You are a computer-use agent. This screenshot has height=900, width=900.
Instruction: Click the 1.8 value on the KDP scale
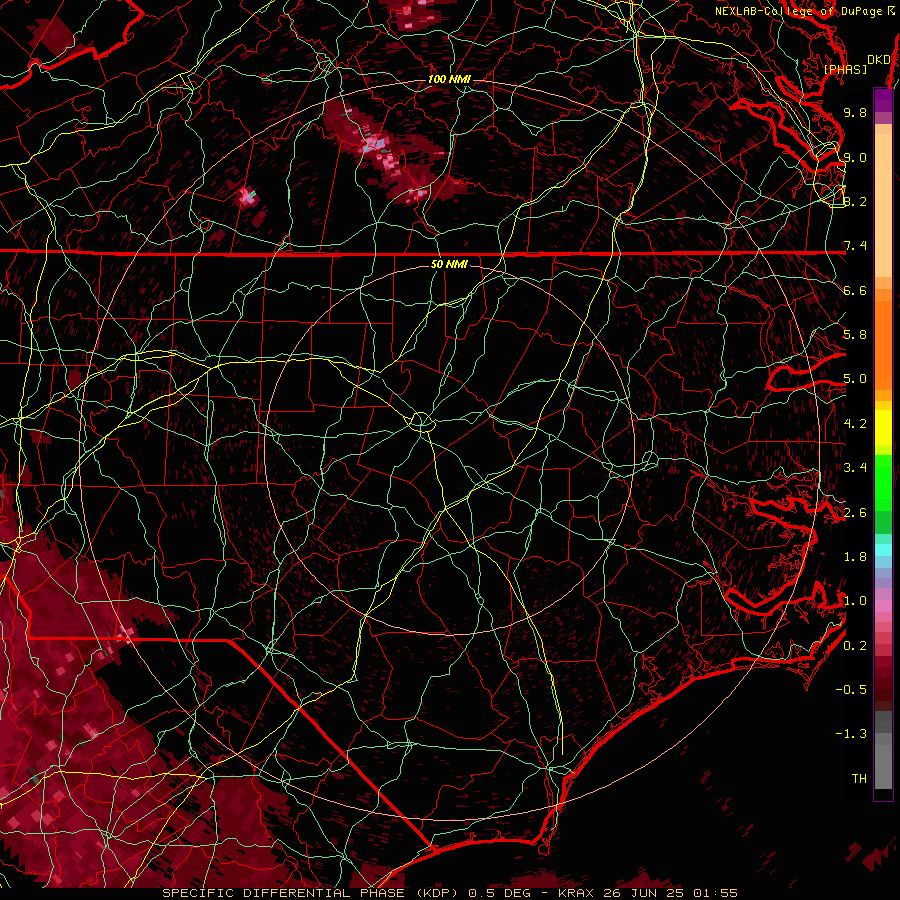click(x=855, y=557)
